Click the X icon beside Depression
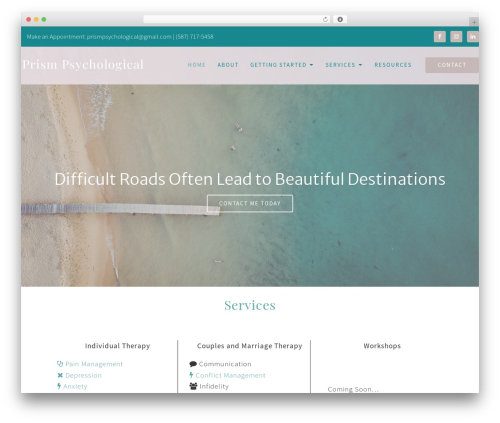The width and height of the screenshot is (500, 423). pos(60,375)
